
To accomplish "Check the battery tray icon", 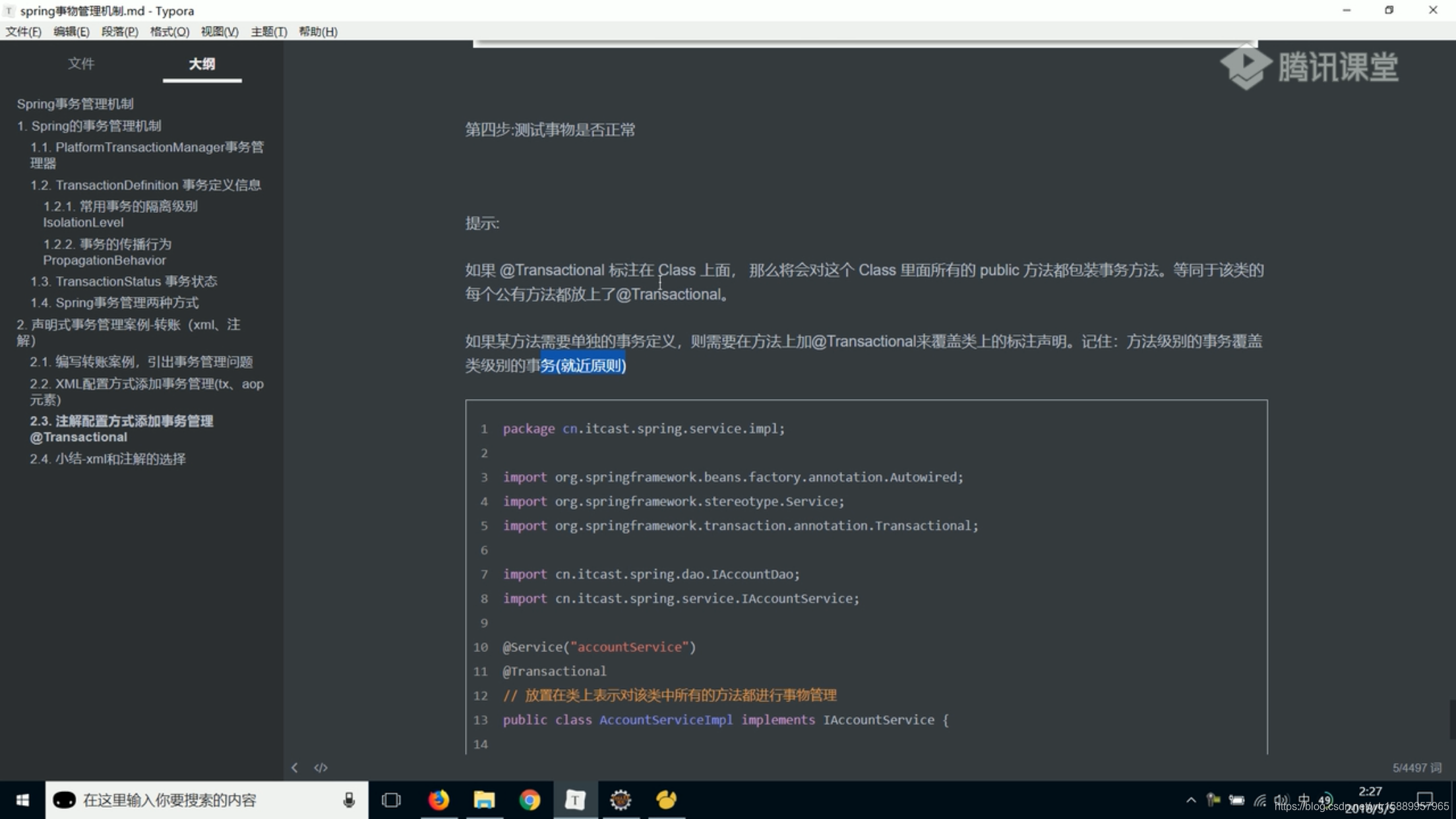I will (x=1236, y=800).
